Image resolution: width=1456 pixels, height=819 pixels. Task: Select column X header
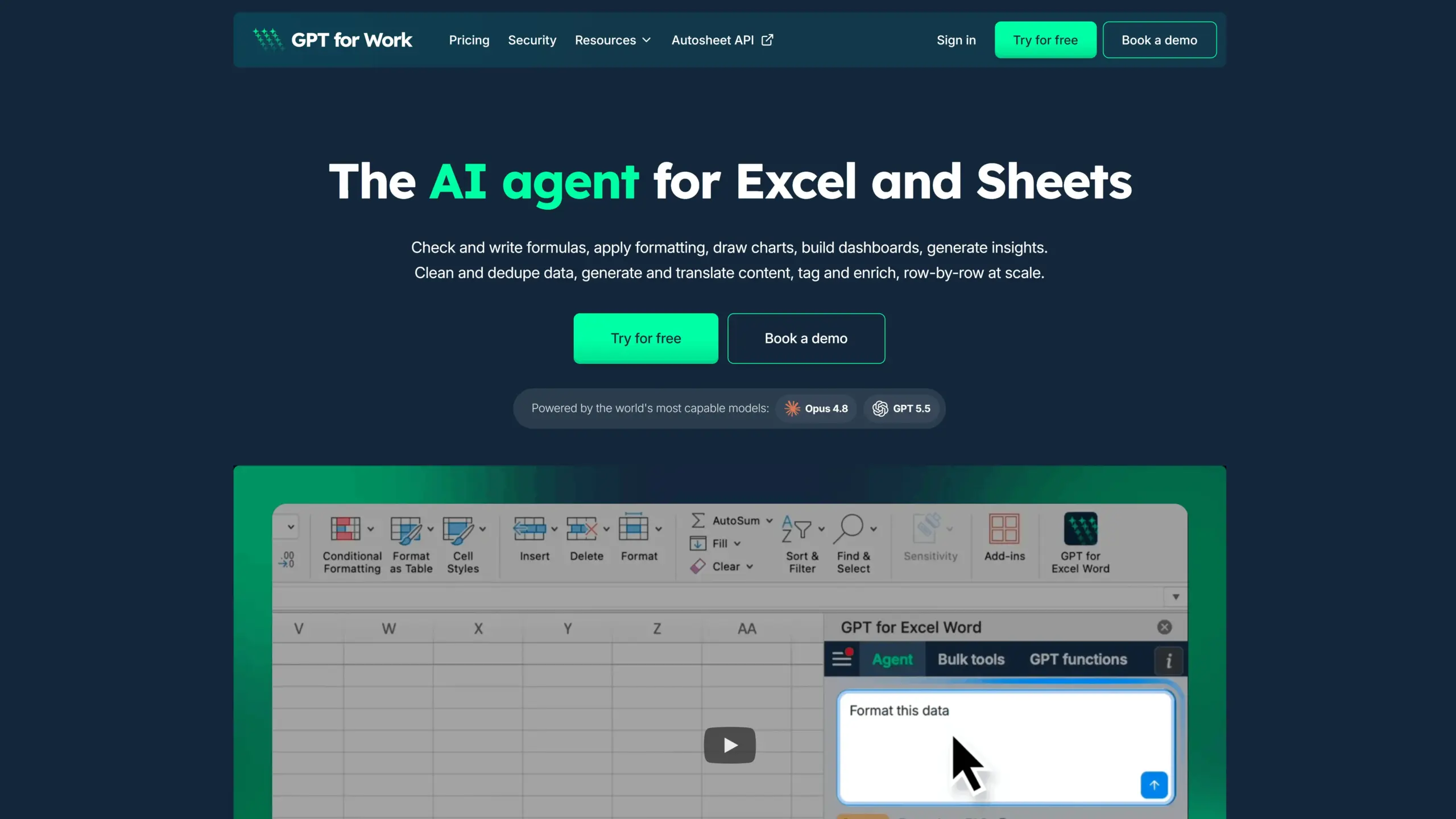(x=478, y=628)
